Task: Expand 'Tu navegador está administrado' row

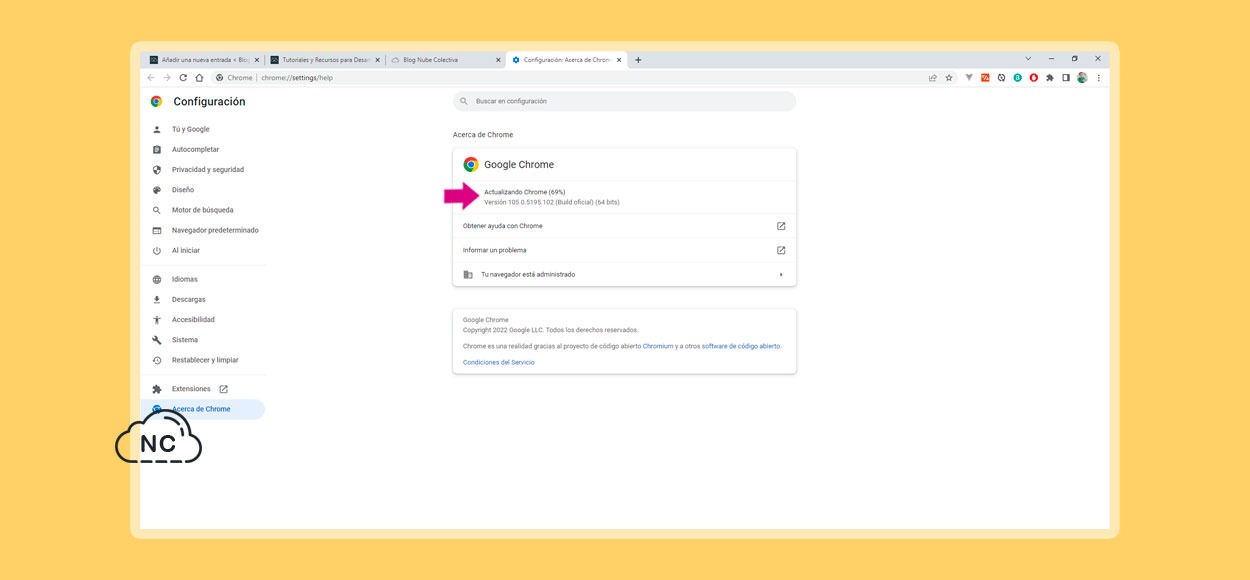Action: pos(624,274)
